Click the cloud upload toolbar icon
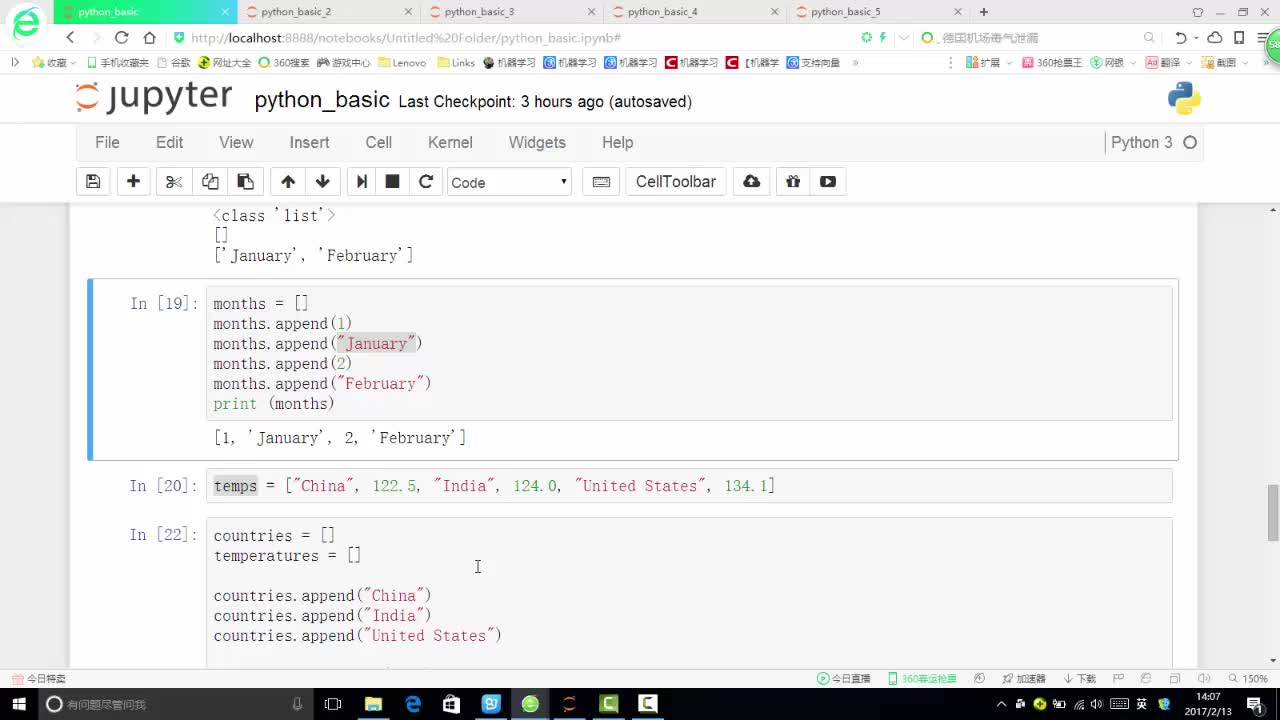The image size is (1280, 720). 752,182
